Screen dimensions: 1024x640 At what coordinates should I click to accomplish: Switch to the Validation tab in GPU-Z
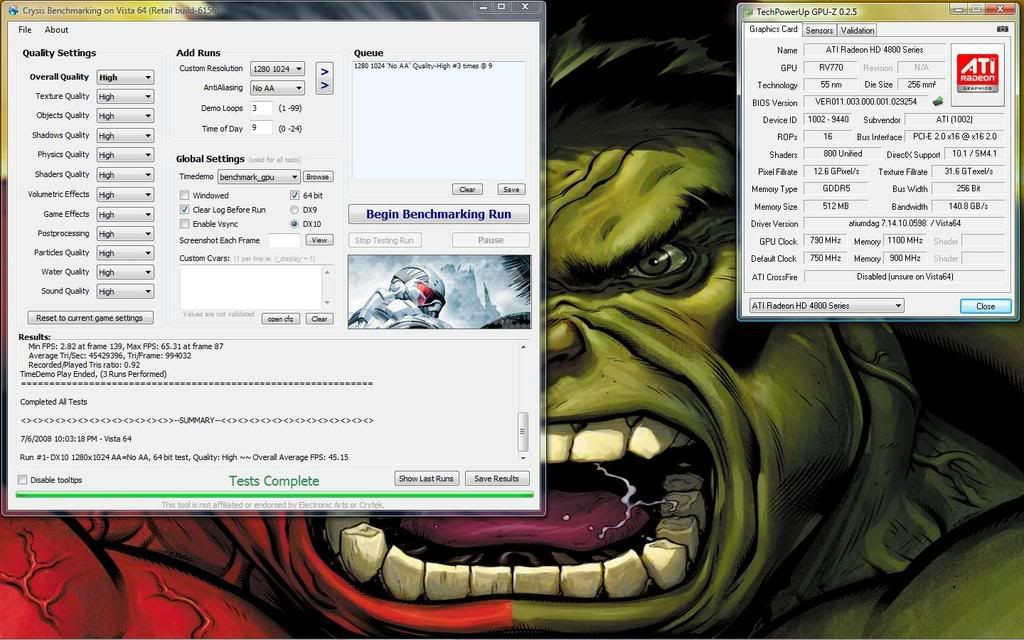pos(857,30)
